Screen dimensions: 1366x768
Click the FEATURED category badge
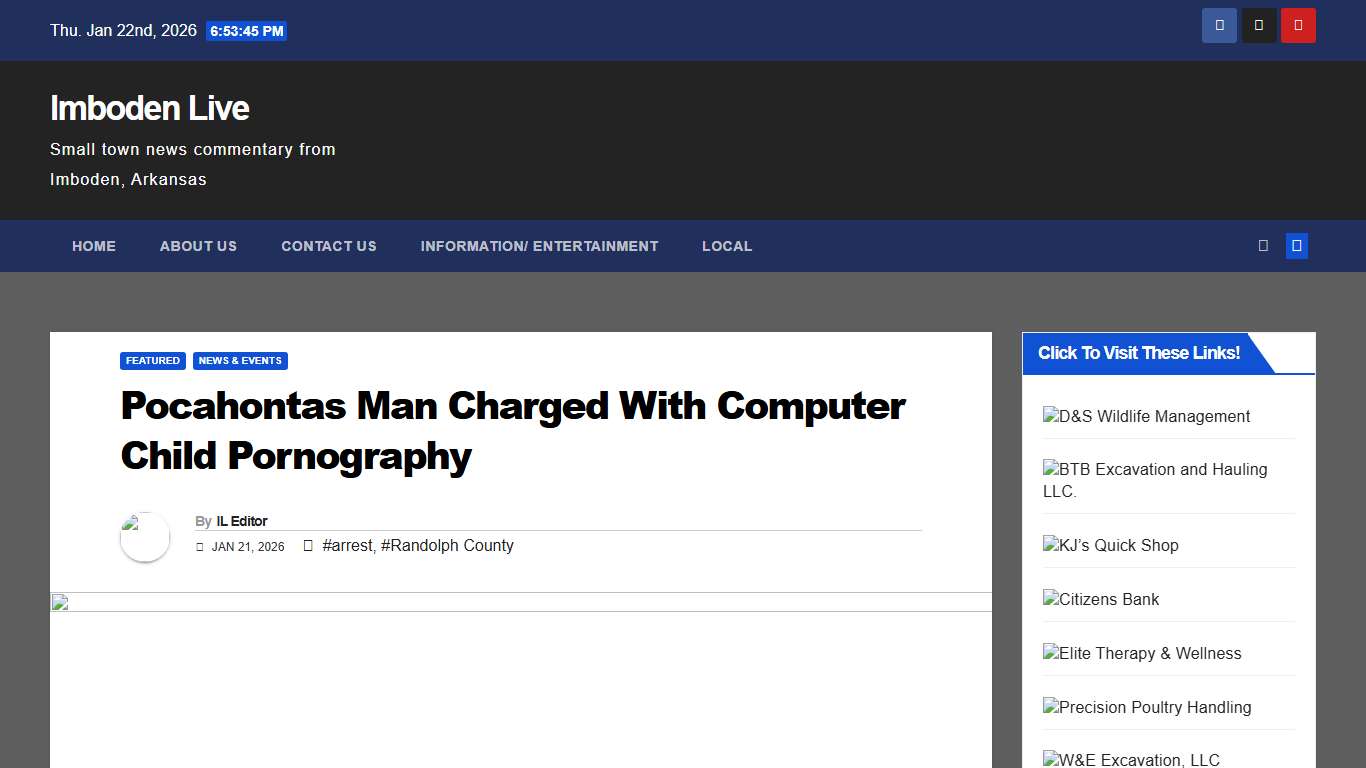pos(152,361)
